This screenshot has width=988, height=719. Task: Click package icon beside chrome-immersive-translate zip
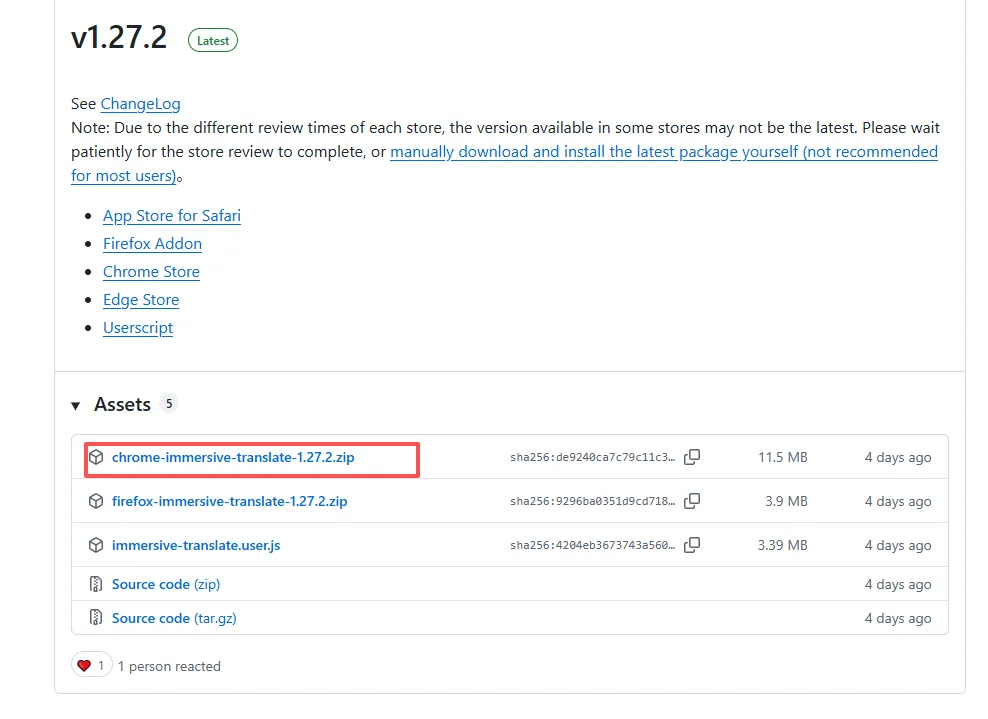(96, 457)
